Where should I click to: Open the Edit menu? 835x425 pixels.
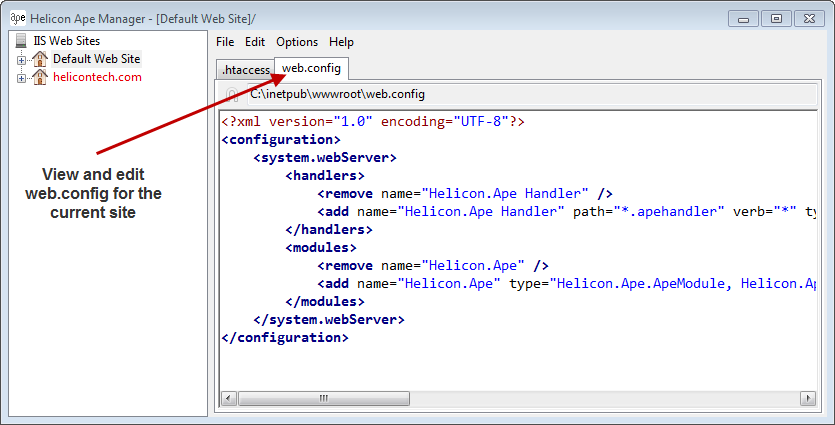255,42
